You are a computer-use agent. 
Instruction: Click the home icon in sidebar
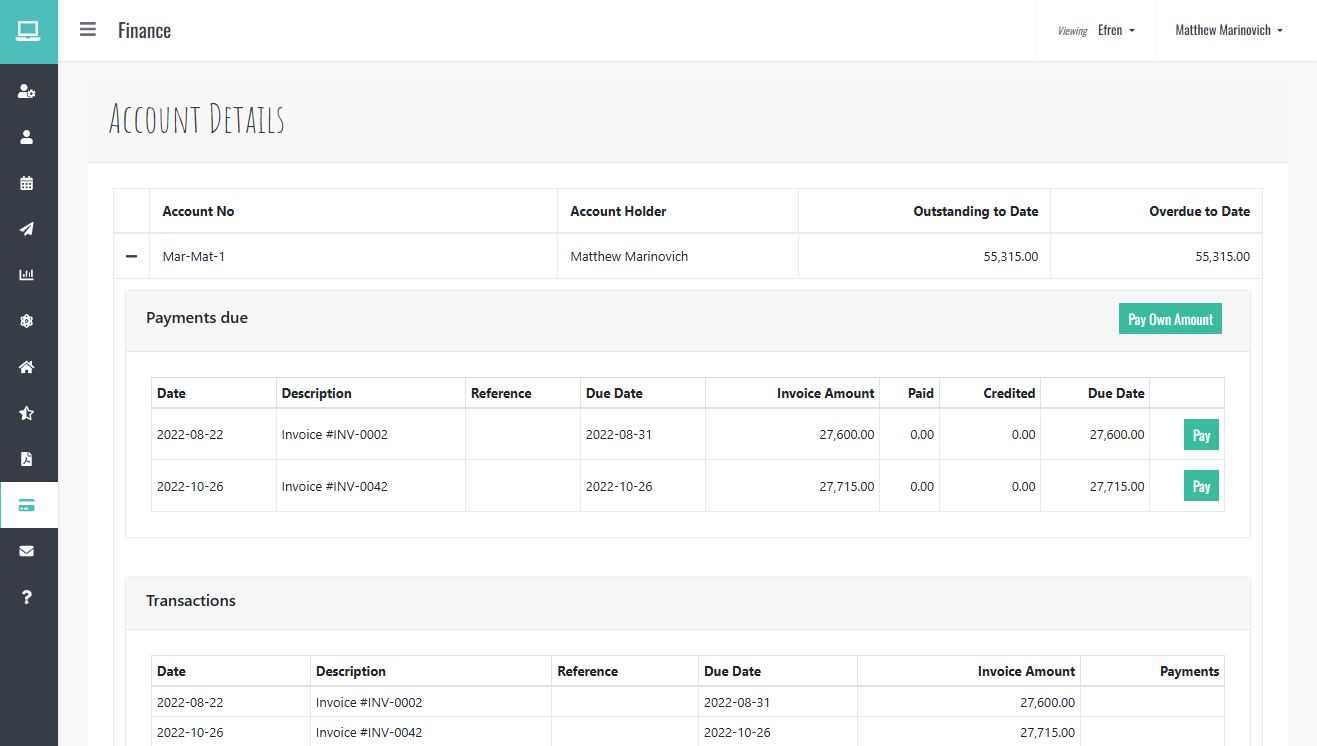click(x=27, y=367)
